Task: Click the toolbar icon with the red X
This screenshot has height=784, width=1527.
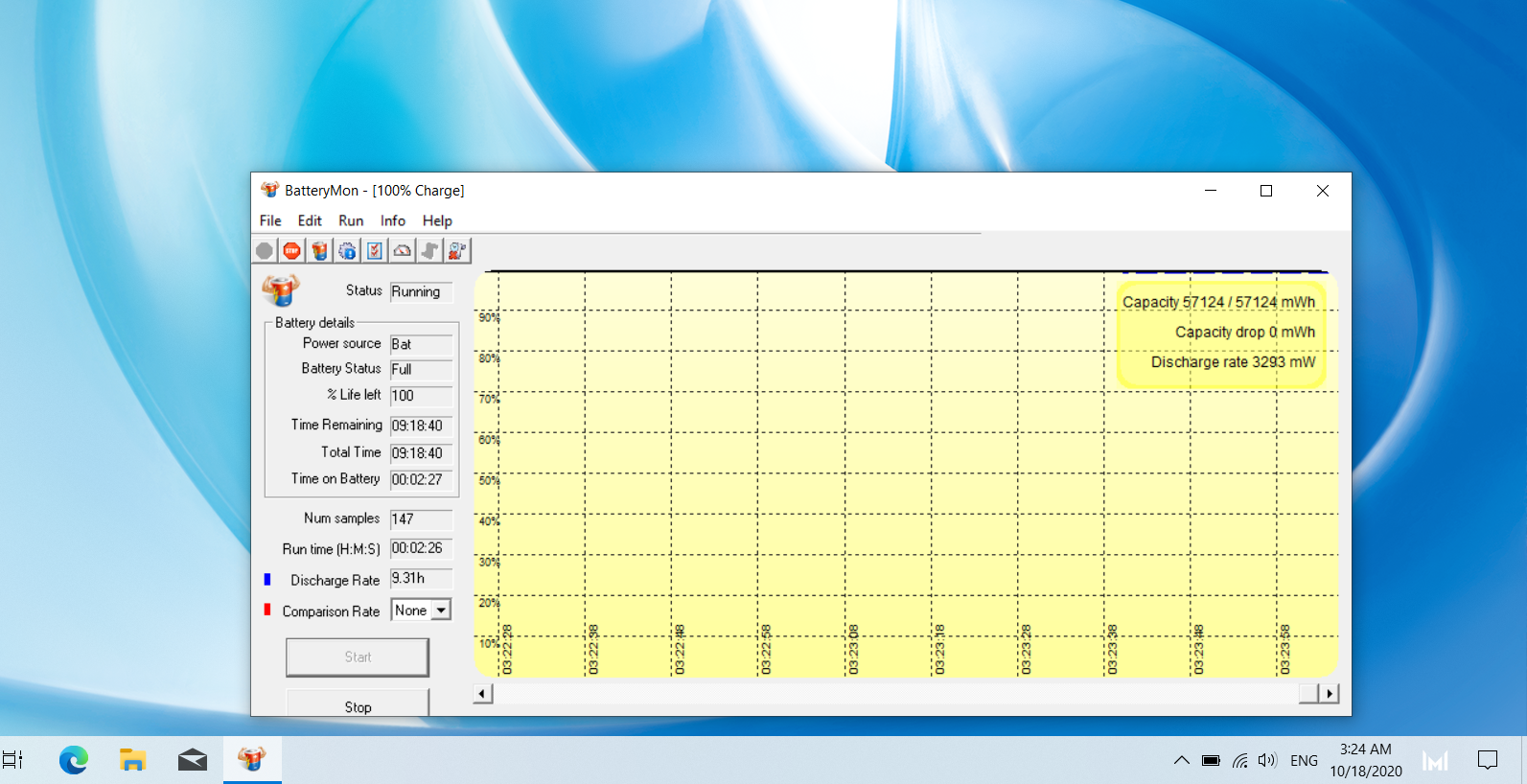Action: (458, 251)
